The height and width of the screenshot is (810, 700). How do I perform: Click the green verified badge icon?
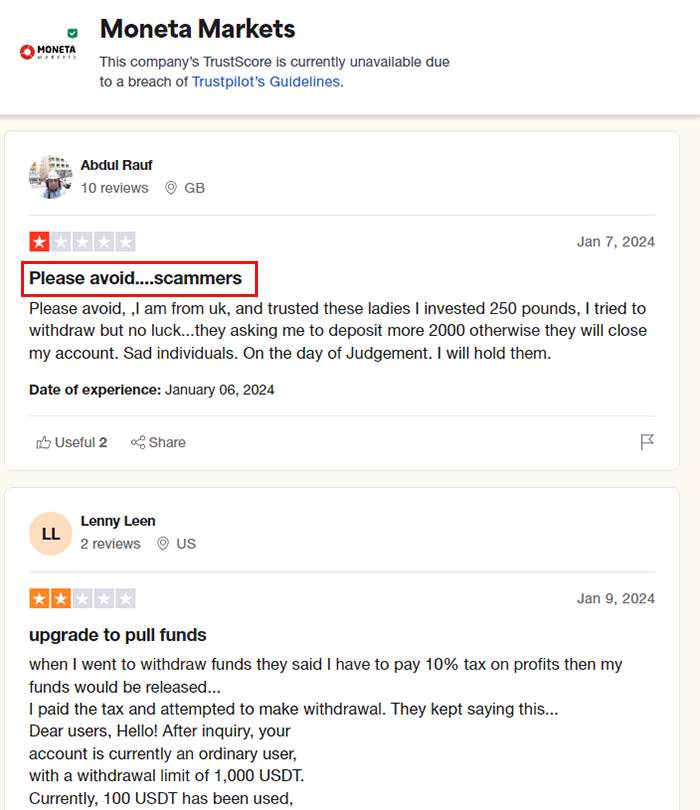73,33
